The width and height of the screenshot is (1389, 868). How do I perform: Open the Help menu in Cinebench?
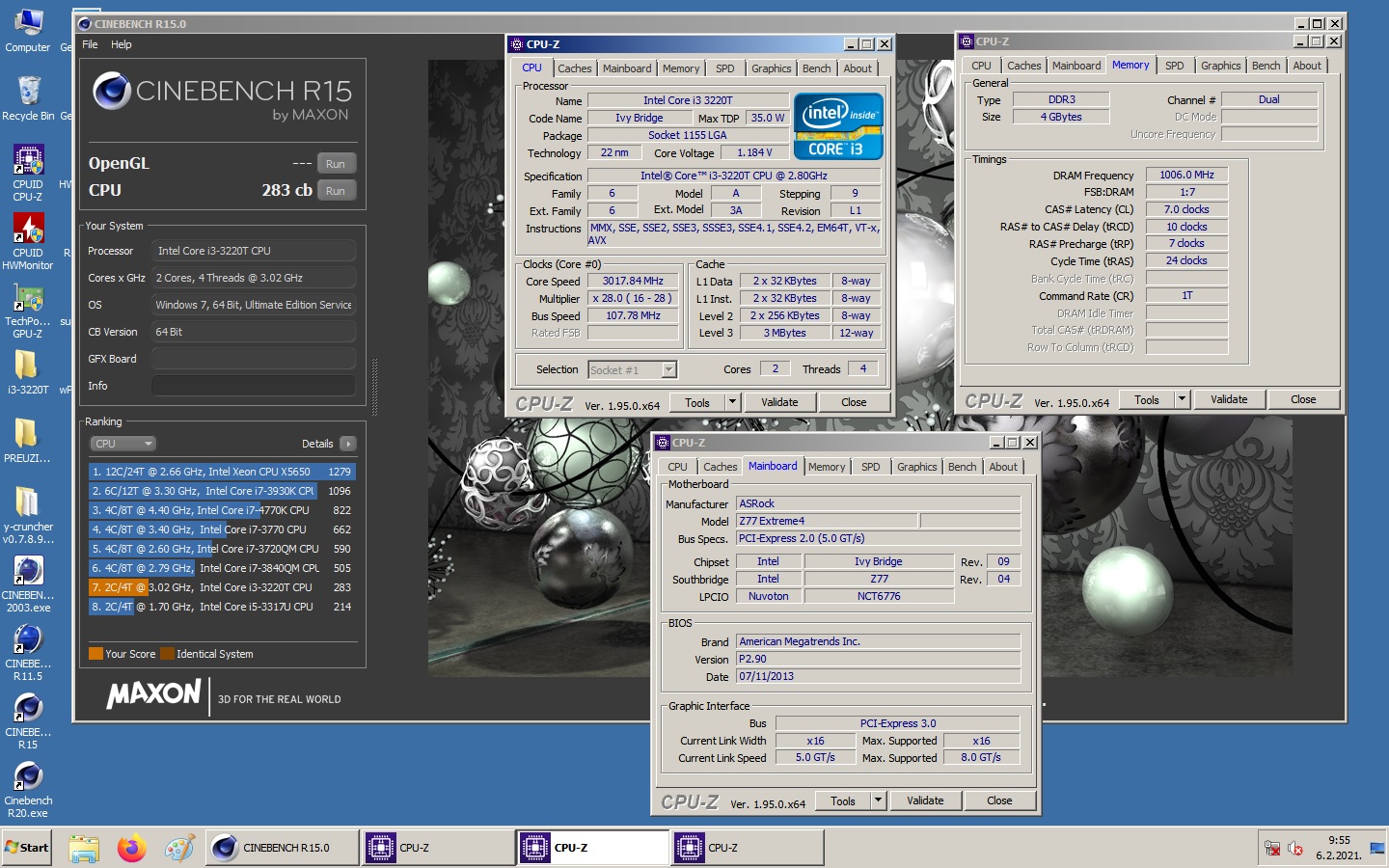click(122, 44)
